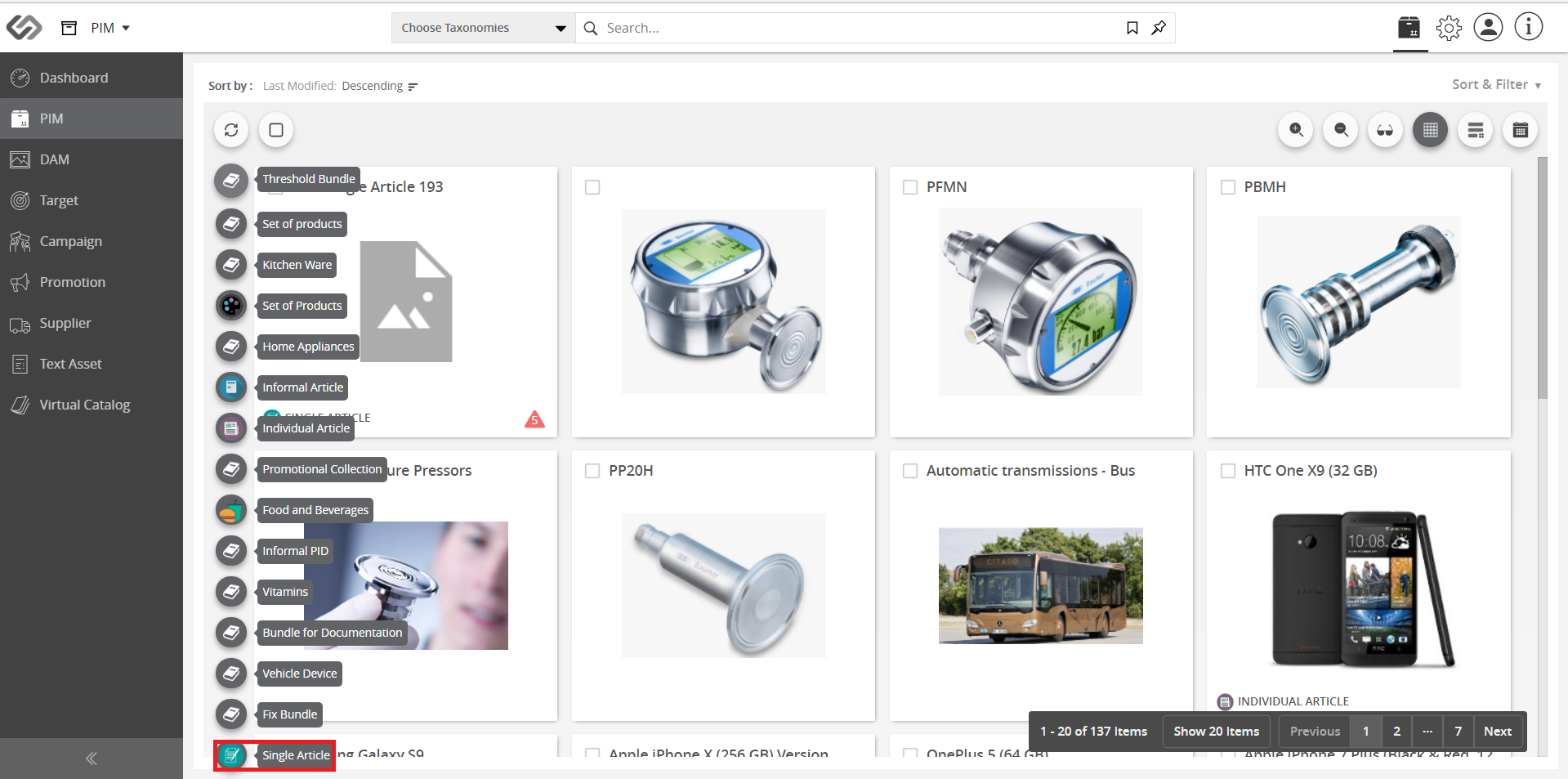1568x779 pixels.
Task: Click the Fix Bundle icon
Action: pos(231,714)
